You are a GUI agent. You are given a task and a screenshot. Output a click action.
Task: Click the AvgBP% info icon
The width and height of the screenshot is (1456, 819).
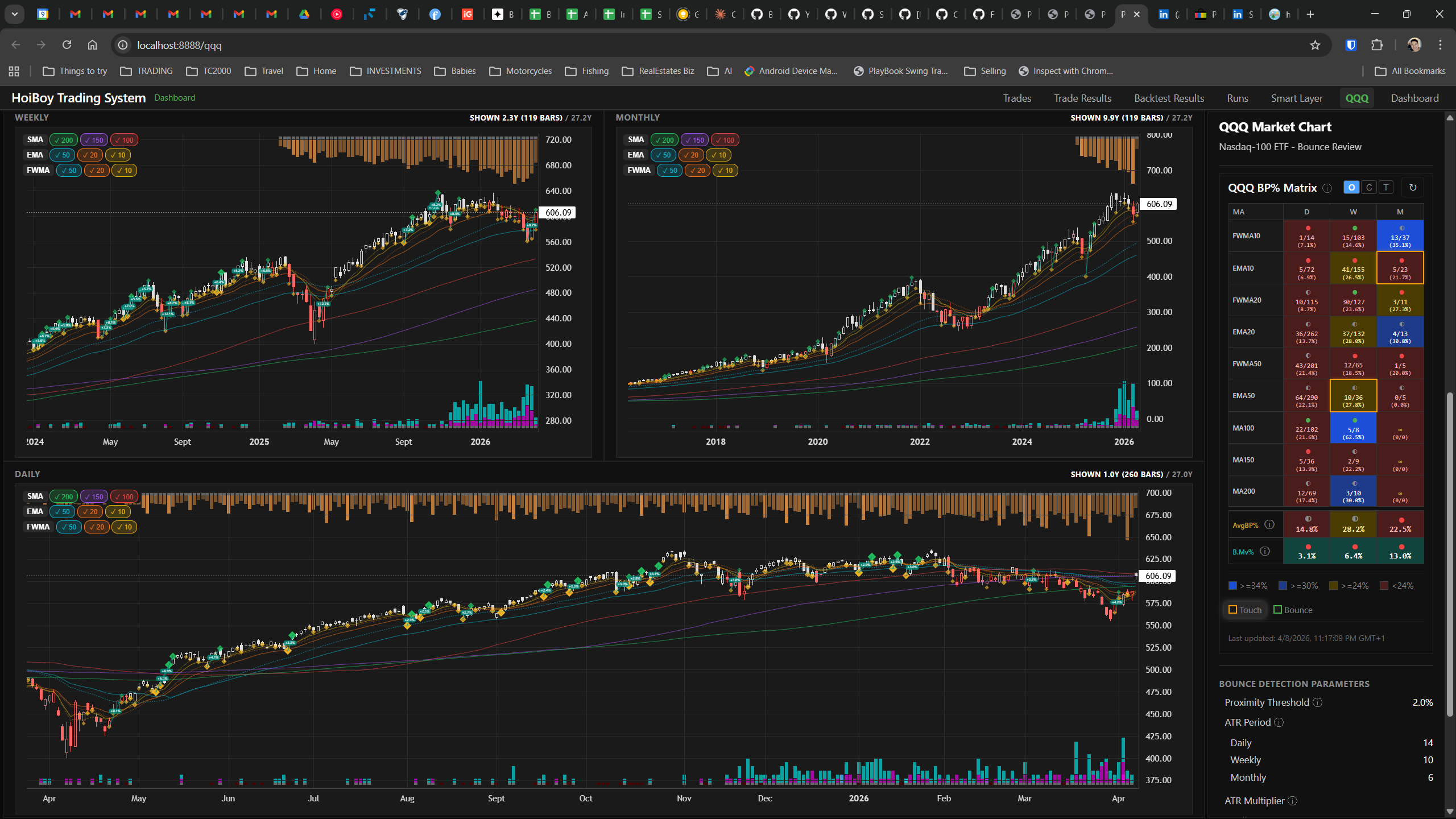click(x=1269, y=524)
